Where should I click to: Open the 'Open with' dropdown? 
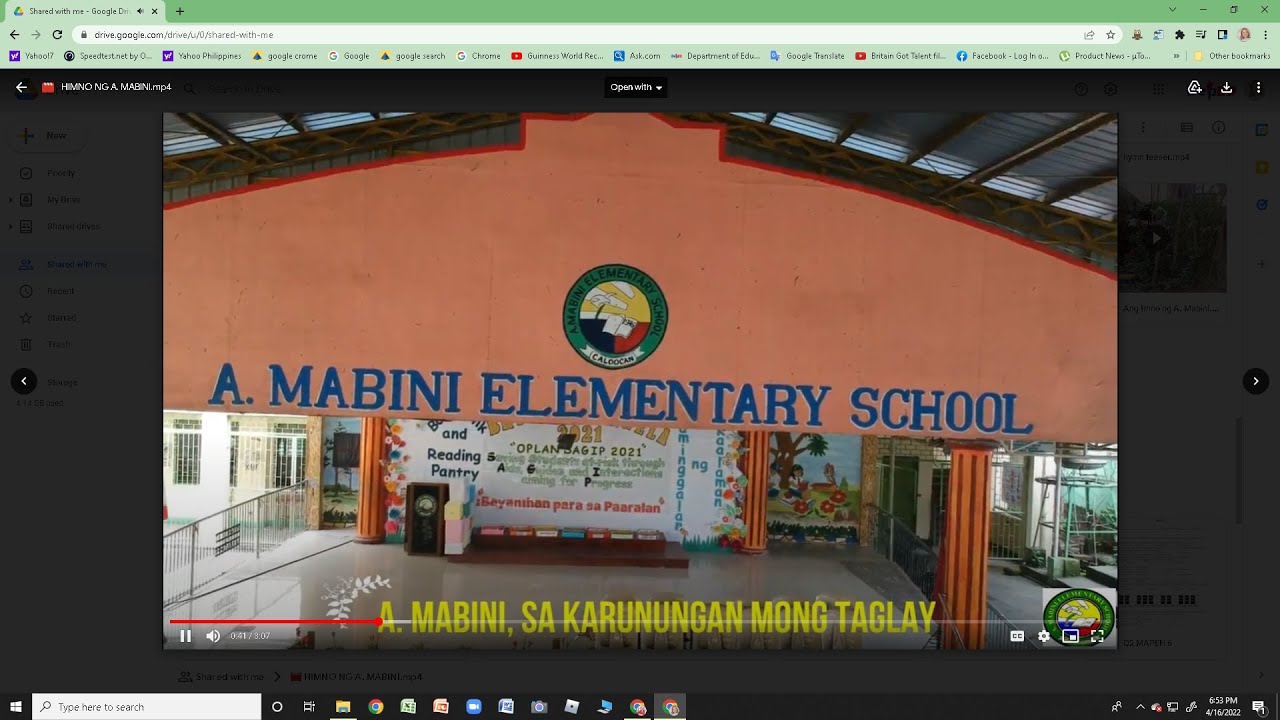click(636, 87)
